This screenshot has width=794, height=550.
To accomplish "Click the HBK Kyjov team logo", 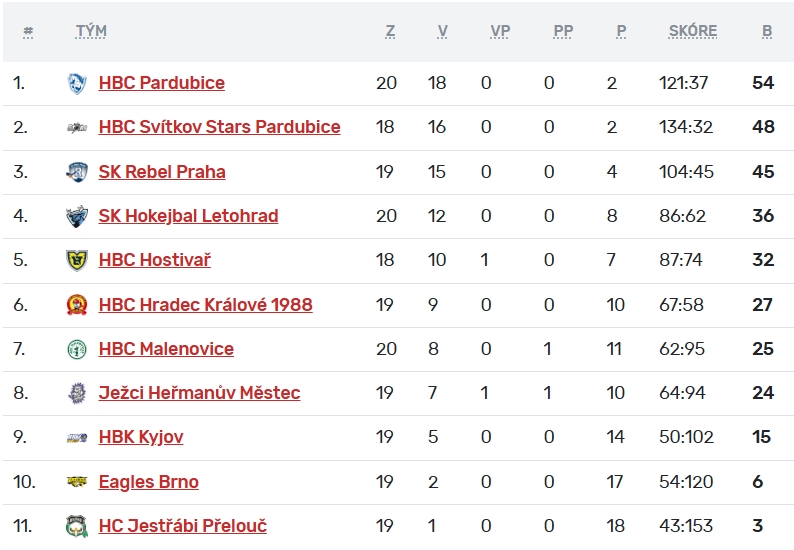I will (77, 437).
